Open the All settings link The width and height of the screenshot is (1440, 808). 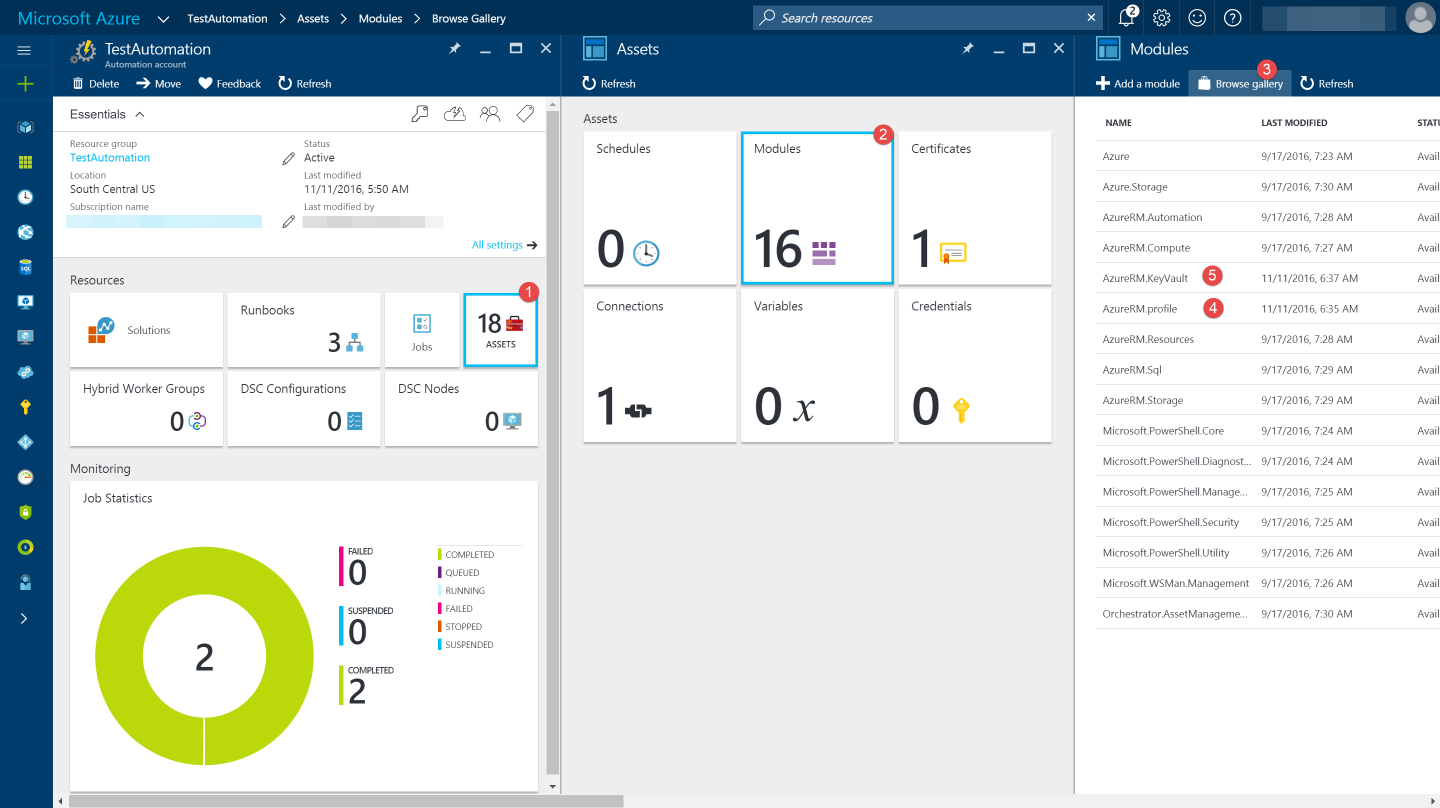[504, 245]
